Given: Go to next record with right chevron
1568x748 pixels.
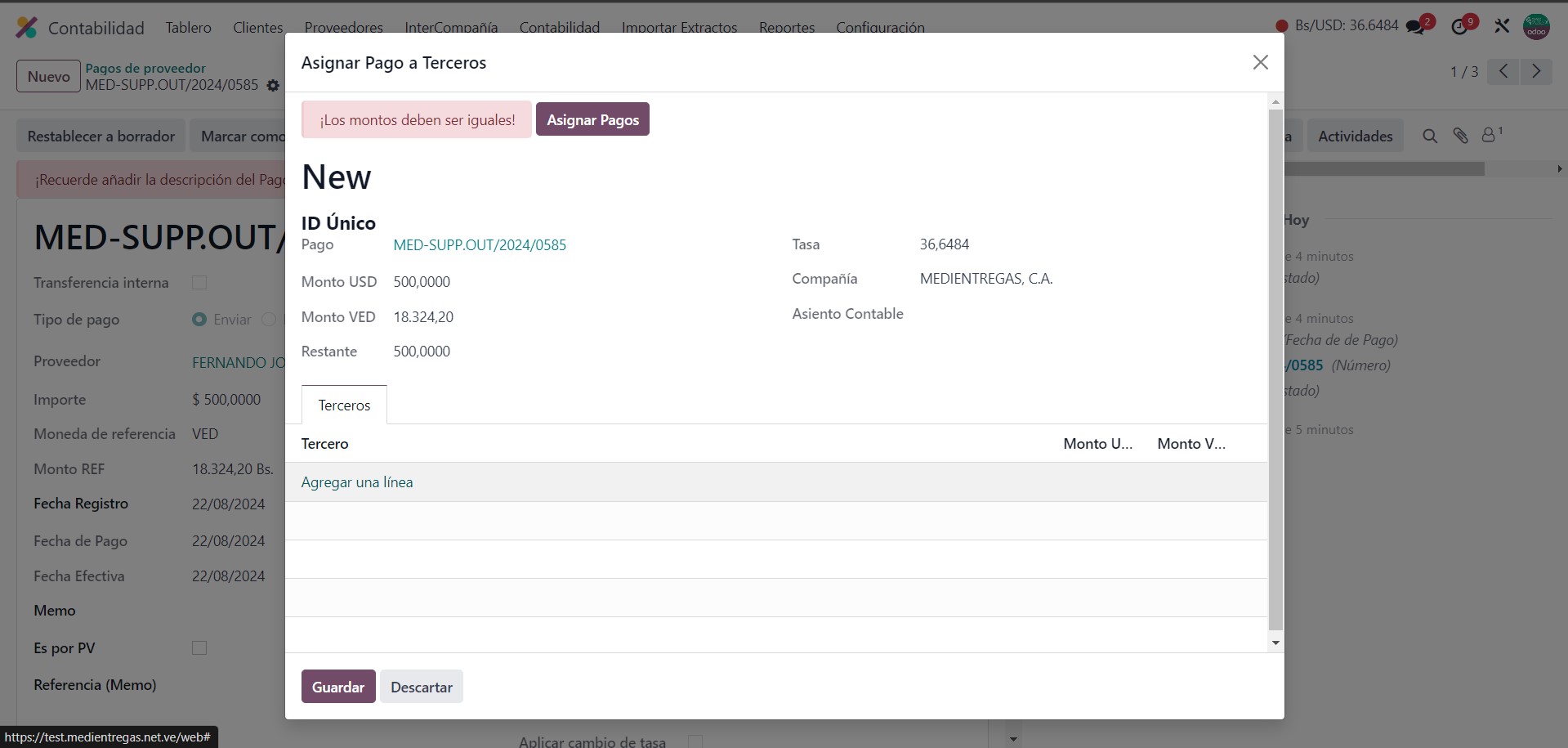Looking at the screenshot, I should pos(1536,72).
